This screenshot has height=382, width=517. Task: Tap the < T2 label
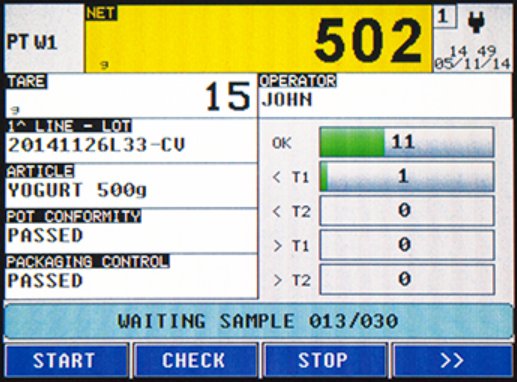(x=291, y=212)
